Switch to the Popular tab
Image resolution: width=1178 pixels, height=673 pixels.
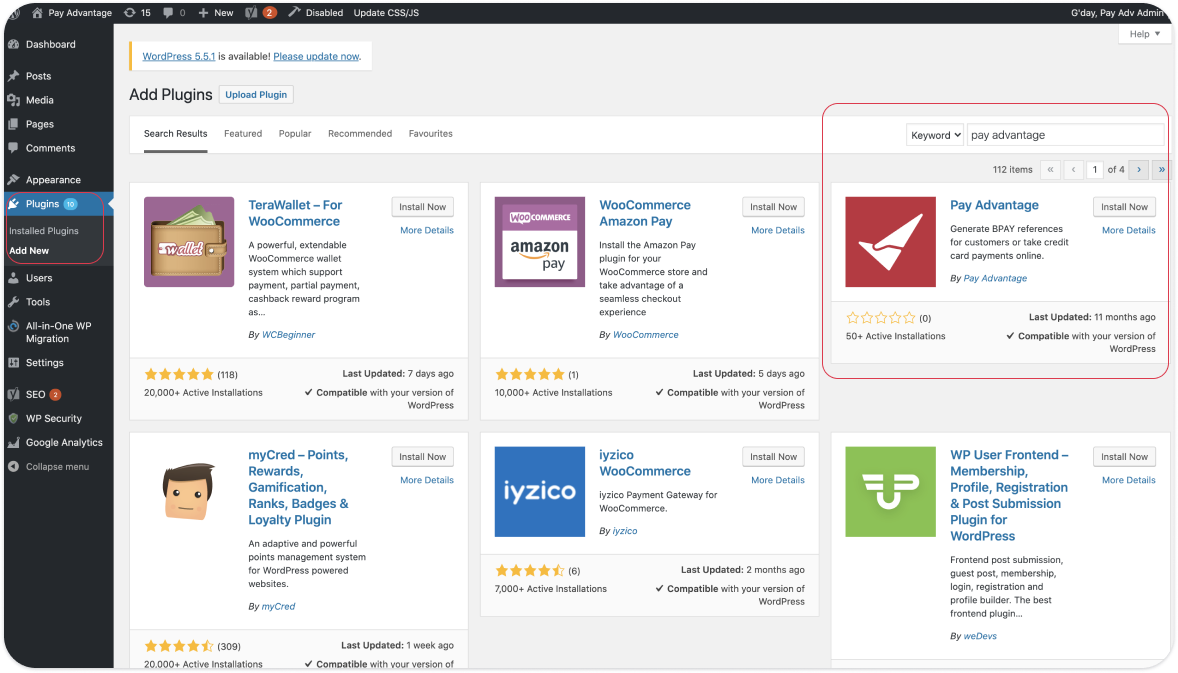coord(294,134)
